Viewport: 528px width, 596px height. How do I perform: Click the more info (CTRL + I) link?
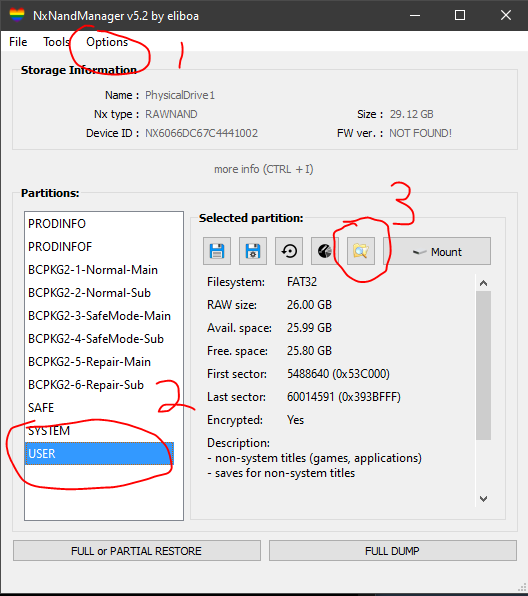264,169
